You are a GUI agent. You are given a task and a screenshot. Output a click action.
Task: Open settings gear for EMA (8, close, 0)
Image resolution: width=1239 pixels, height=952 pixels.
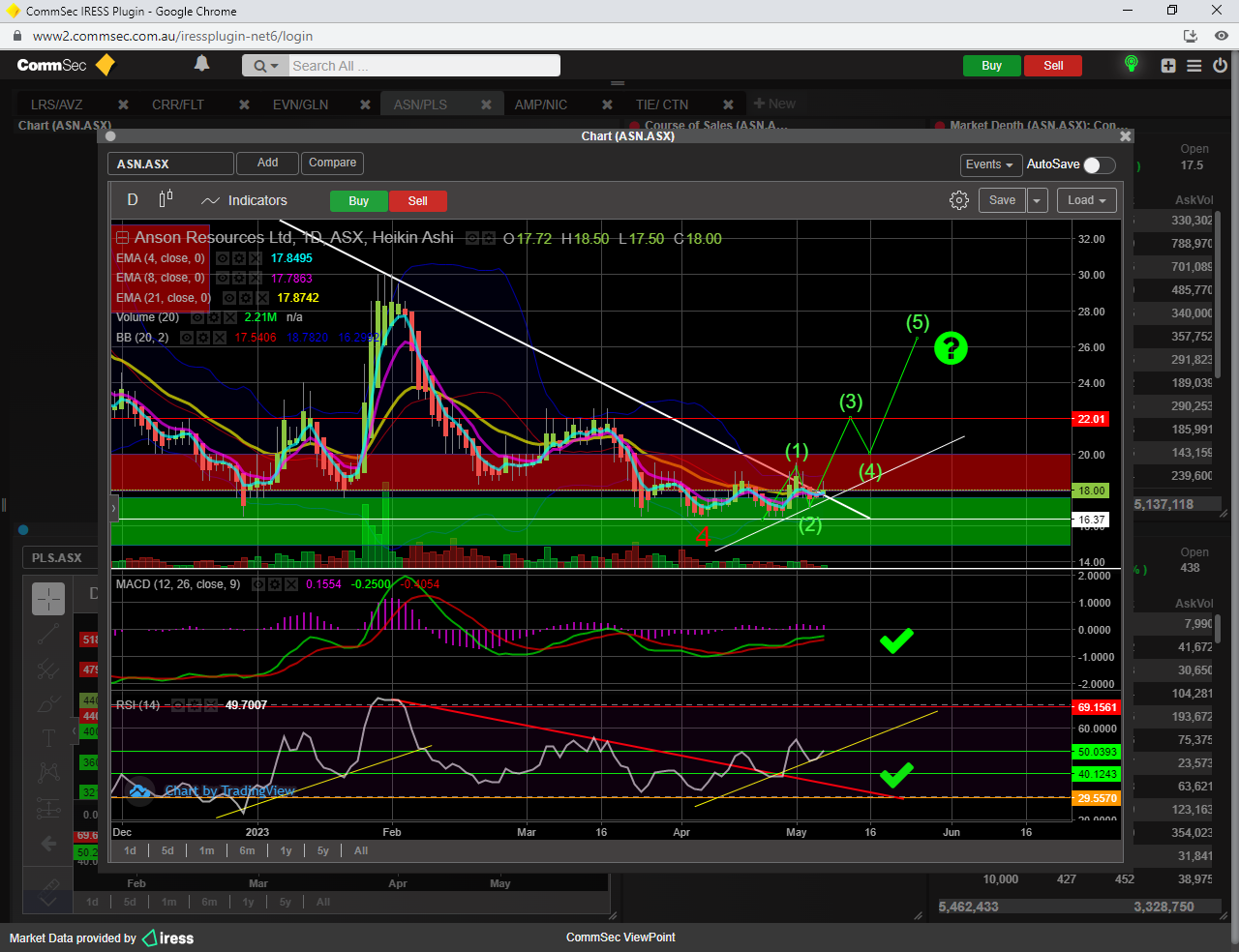238,278
